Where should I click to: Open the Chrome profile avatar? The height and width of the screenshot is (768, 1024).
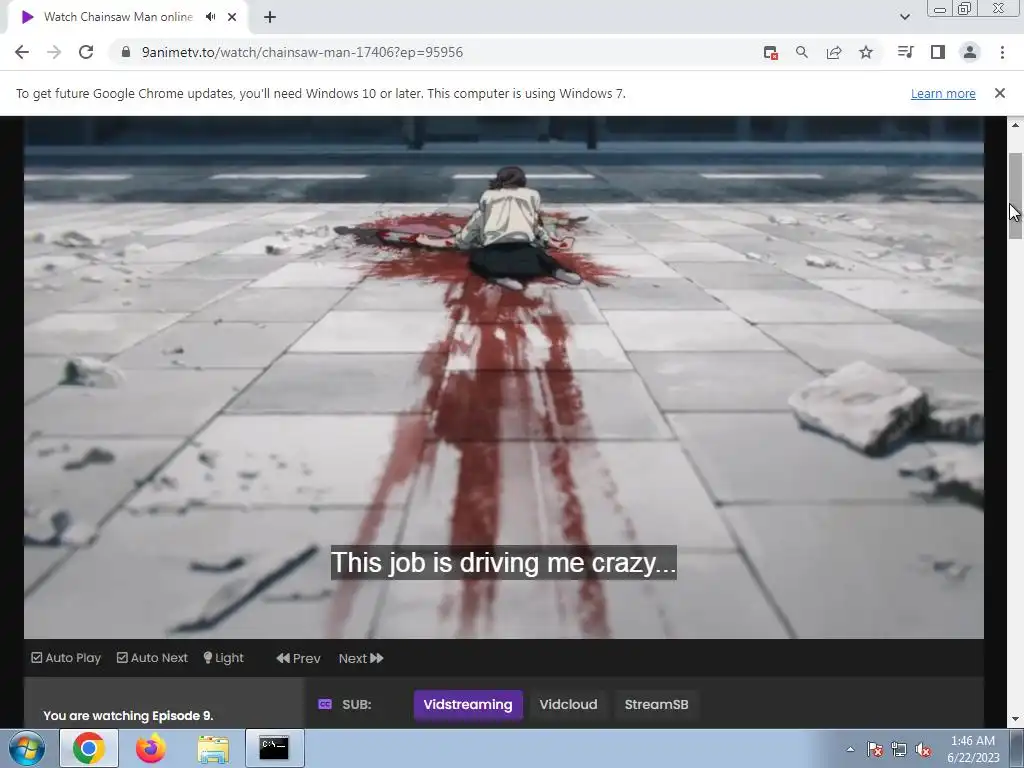click(970, 52)
